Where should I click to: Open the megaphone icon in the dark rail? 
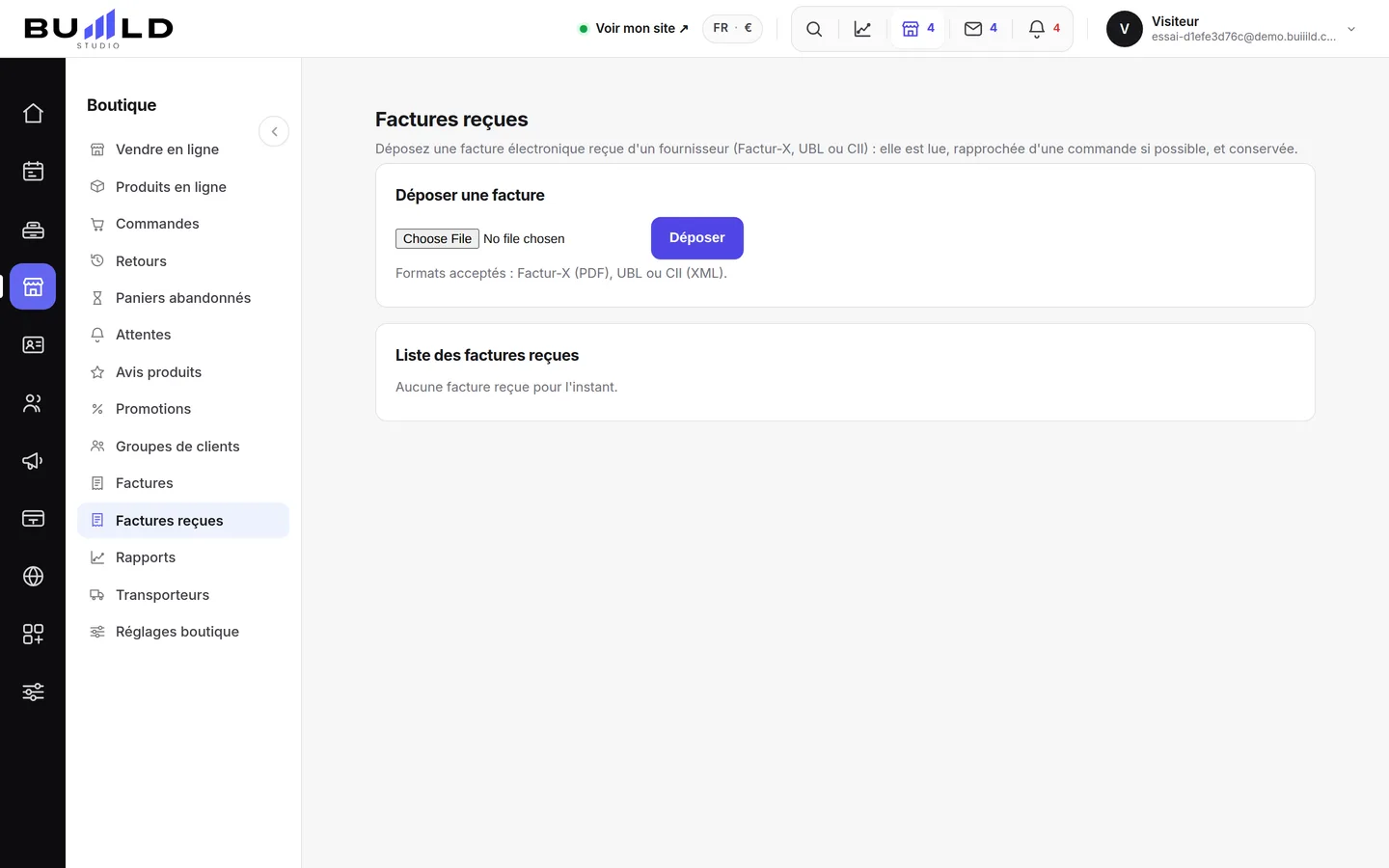[33, 460]
